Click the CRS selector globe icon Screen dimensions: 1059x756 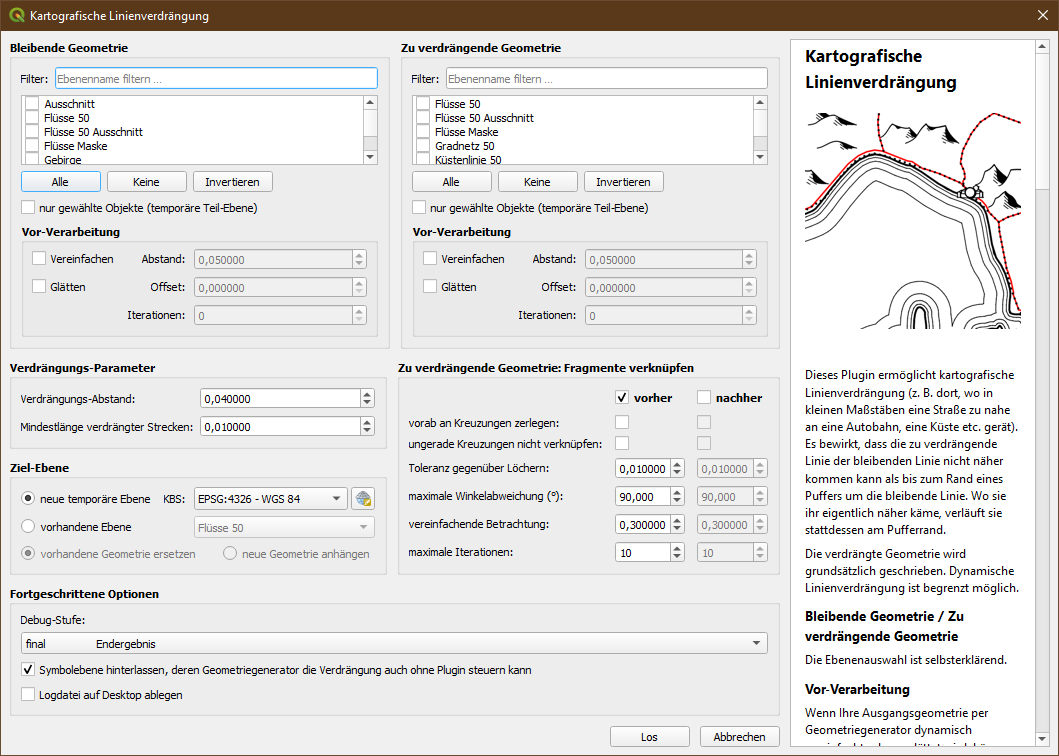coord(363,499)
